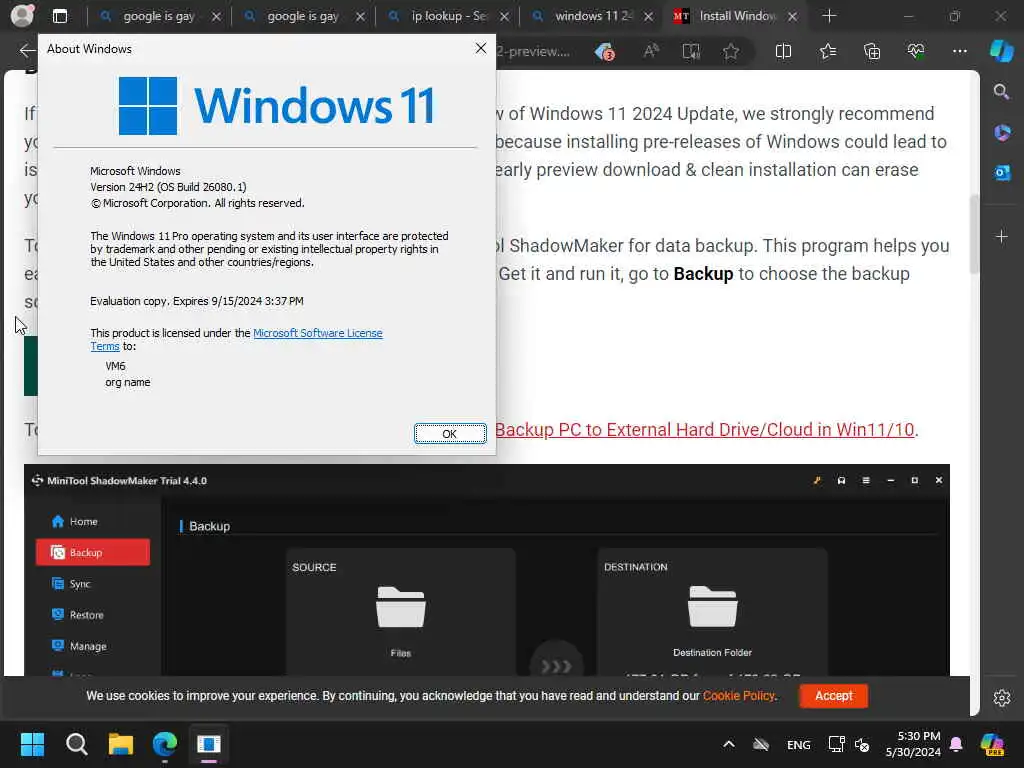Open Copilot in Edge toolbar
Viewport: 1024px width, 768px height.
point(1001,51)
